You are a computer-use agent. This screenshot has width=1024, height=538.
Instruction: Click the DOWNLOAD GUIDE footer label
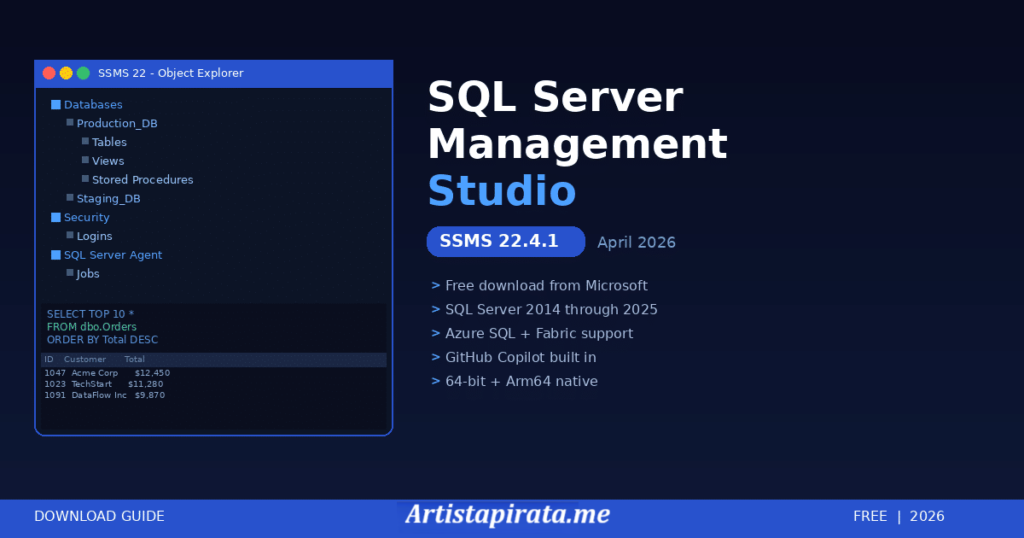tap(99, 516)
